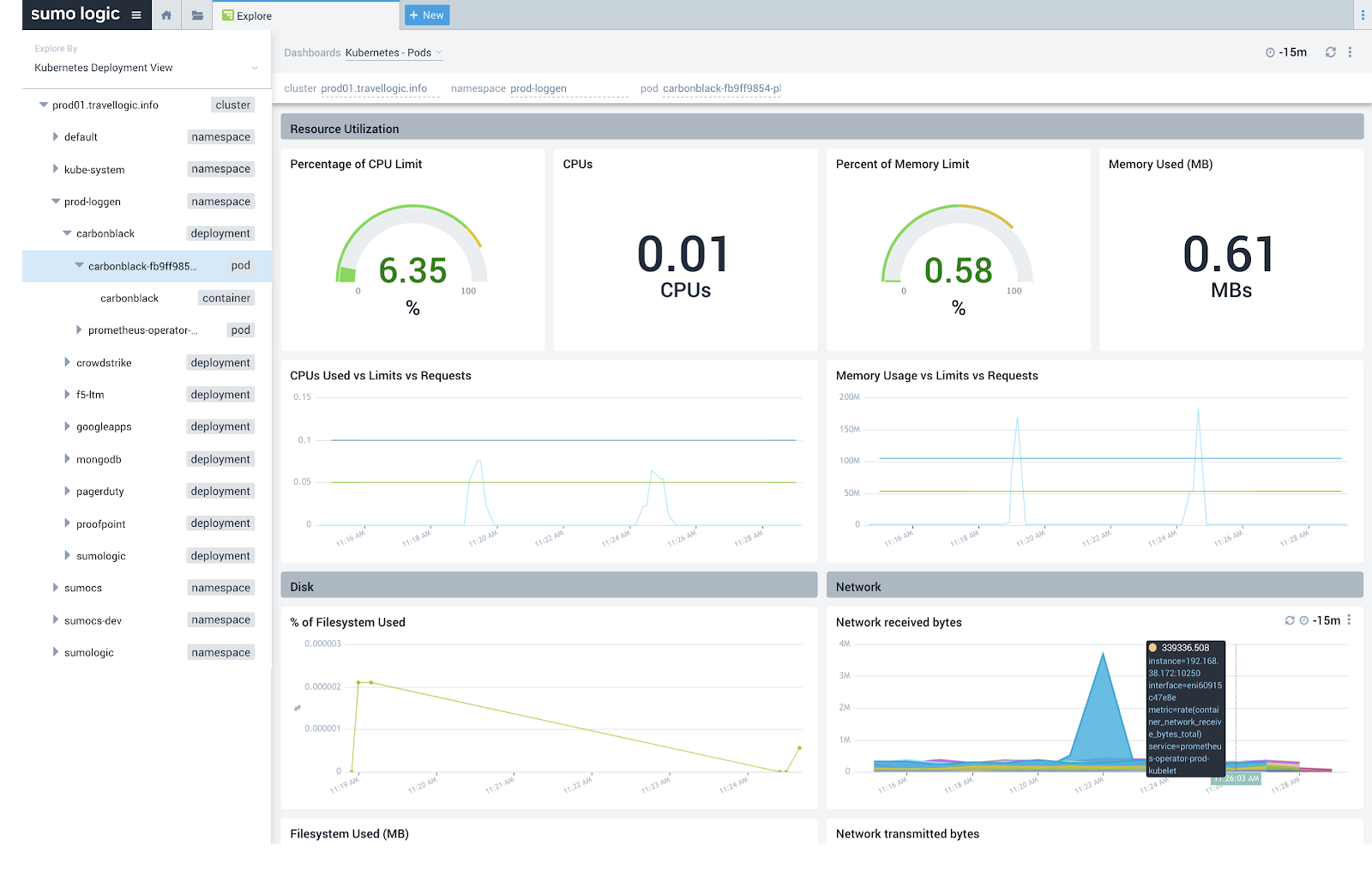This screenshot has width=1372, height=870.
Task: Expand the sumocs-dev namespace
Action: 56,620
